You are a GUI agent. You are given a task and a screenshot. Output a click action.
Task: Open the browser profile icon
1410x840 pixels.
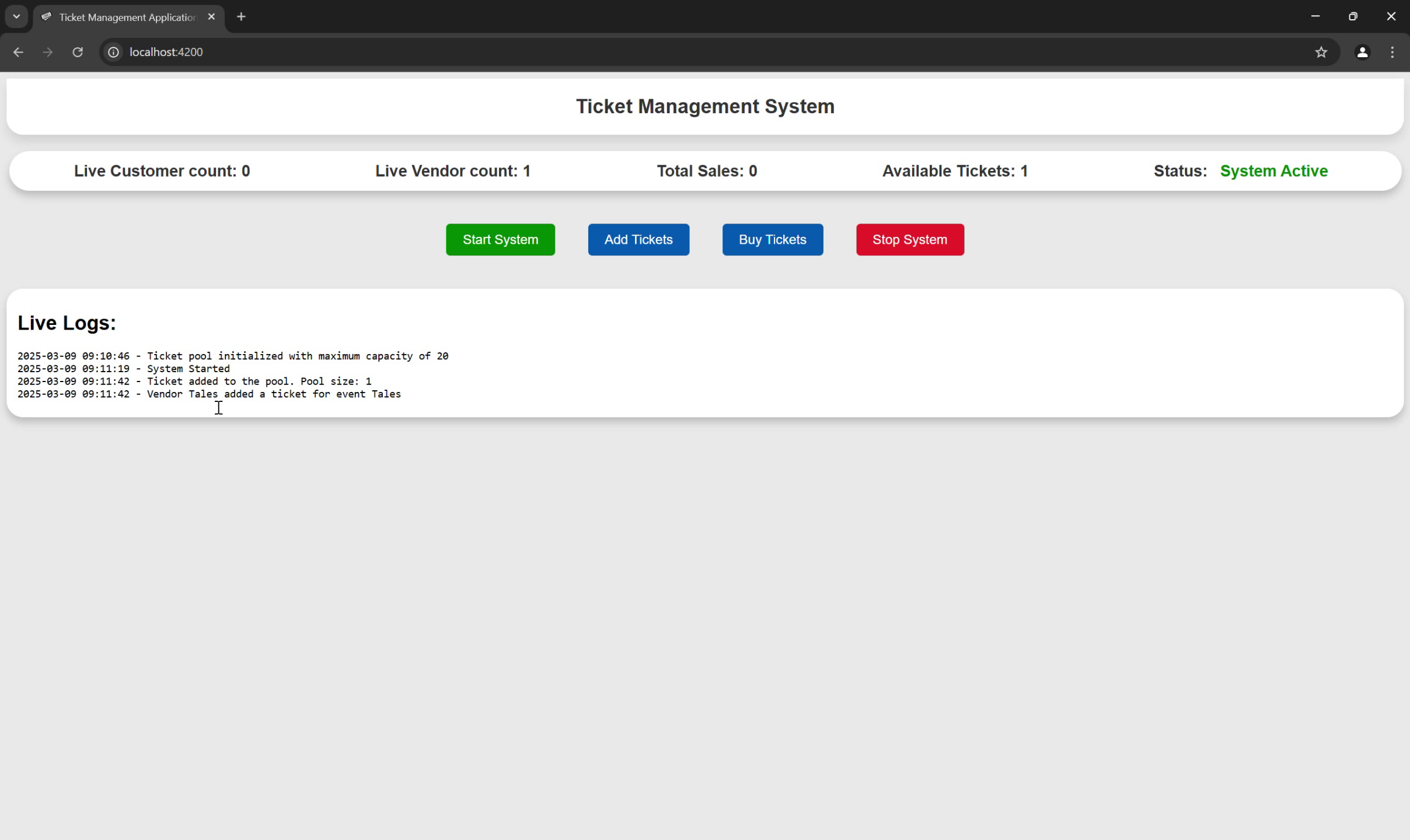pyautogui.click(x=1362, y=52)
